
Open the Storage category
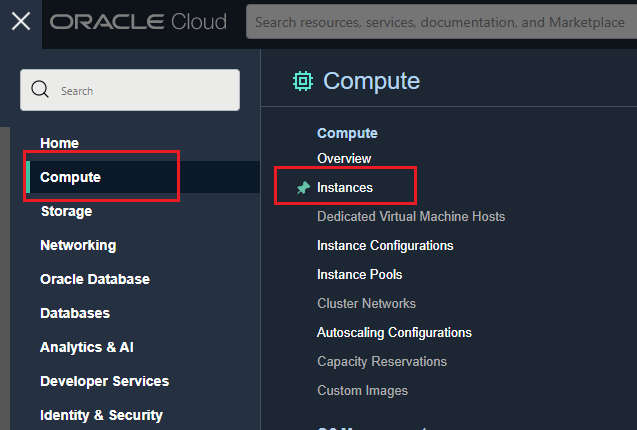[x=67, y=211]
